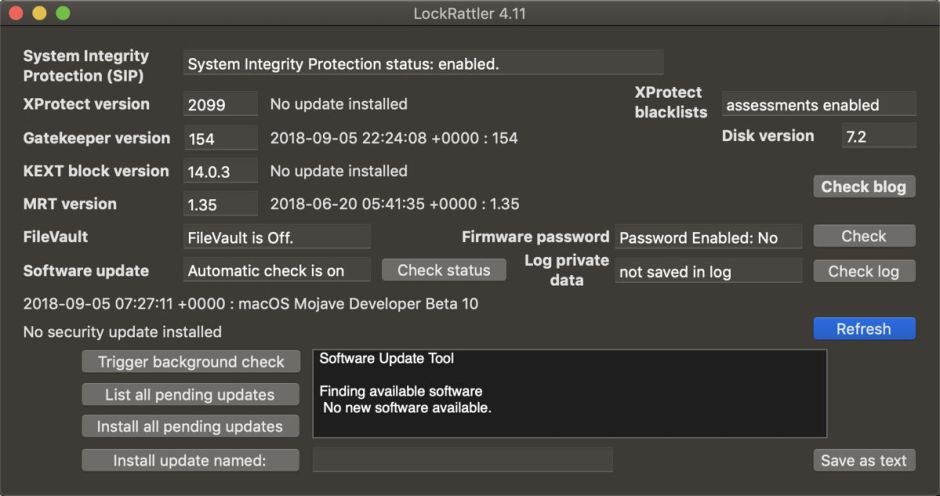Image resolution: width=940 pixels, height=496 pixels.
Task: Trigger background check for updates
Action: pyautogui.click(x=191, y=362)
